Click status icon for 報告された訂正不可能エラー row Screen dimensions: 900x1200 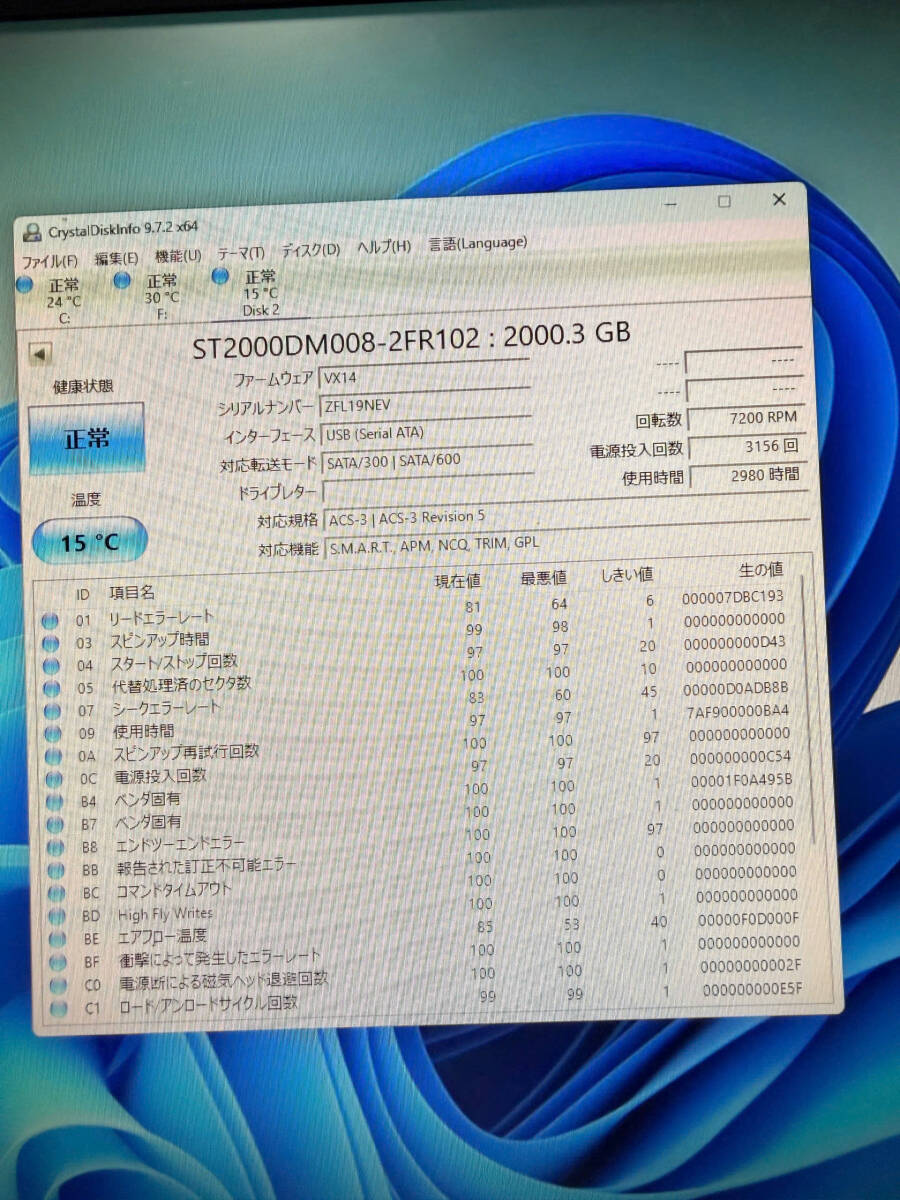[56, 871]
